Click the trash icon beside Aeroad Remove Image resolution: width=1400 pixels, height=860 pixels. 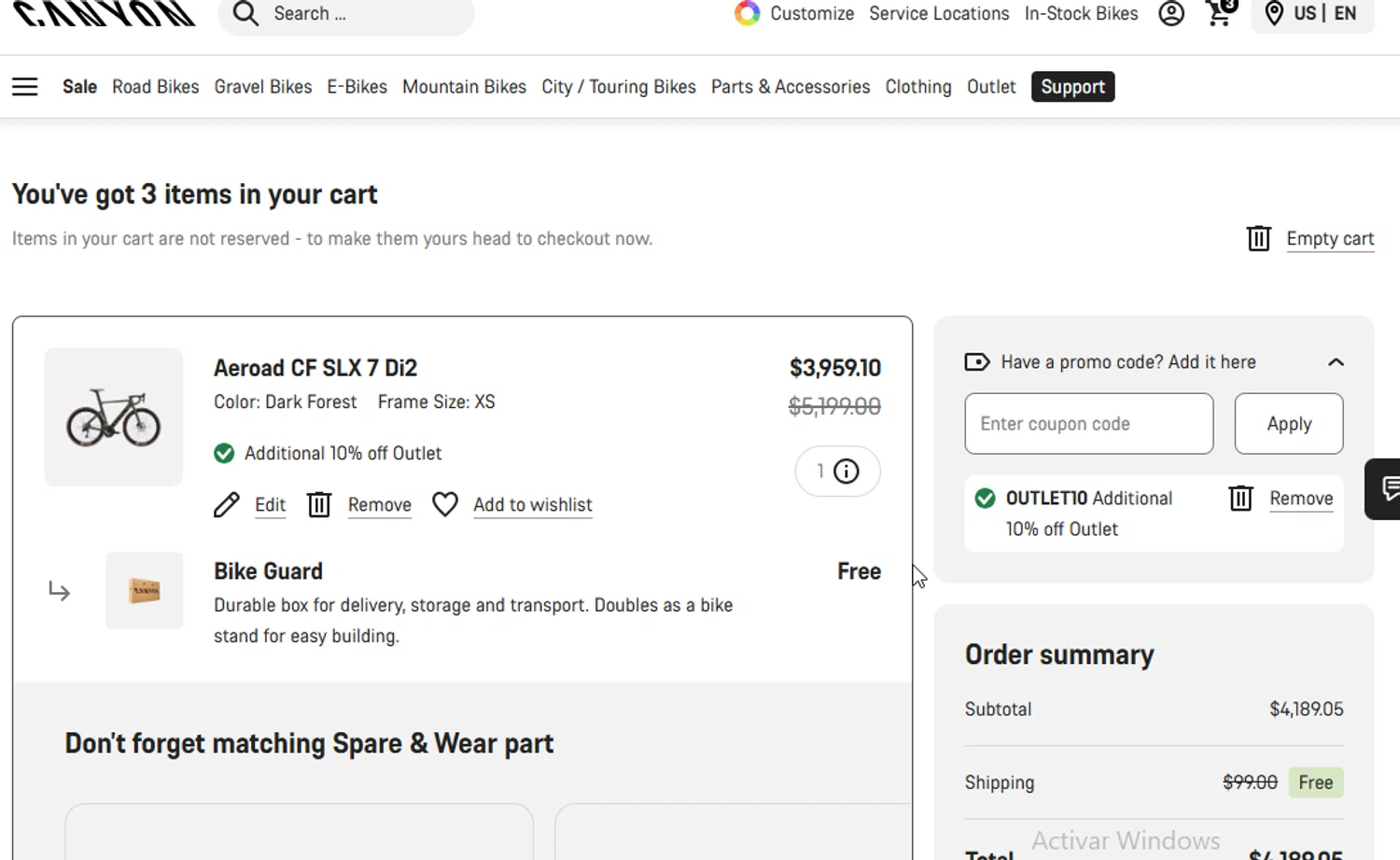pos(319,505)
